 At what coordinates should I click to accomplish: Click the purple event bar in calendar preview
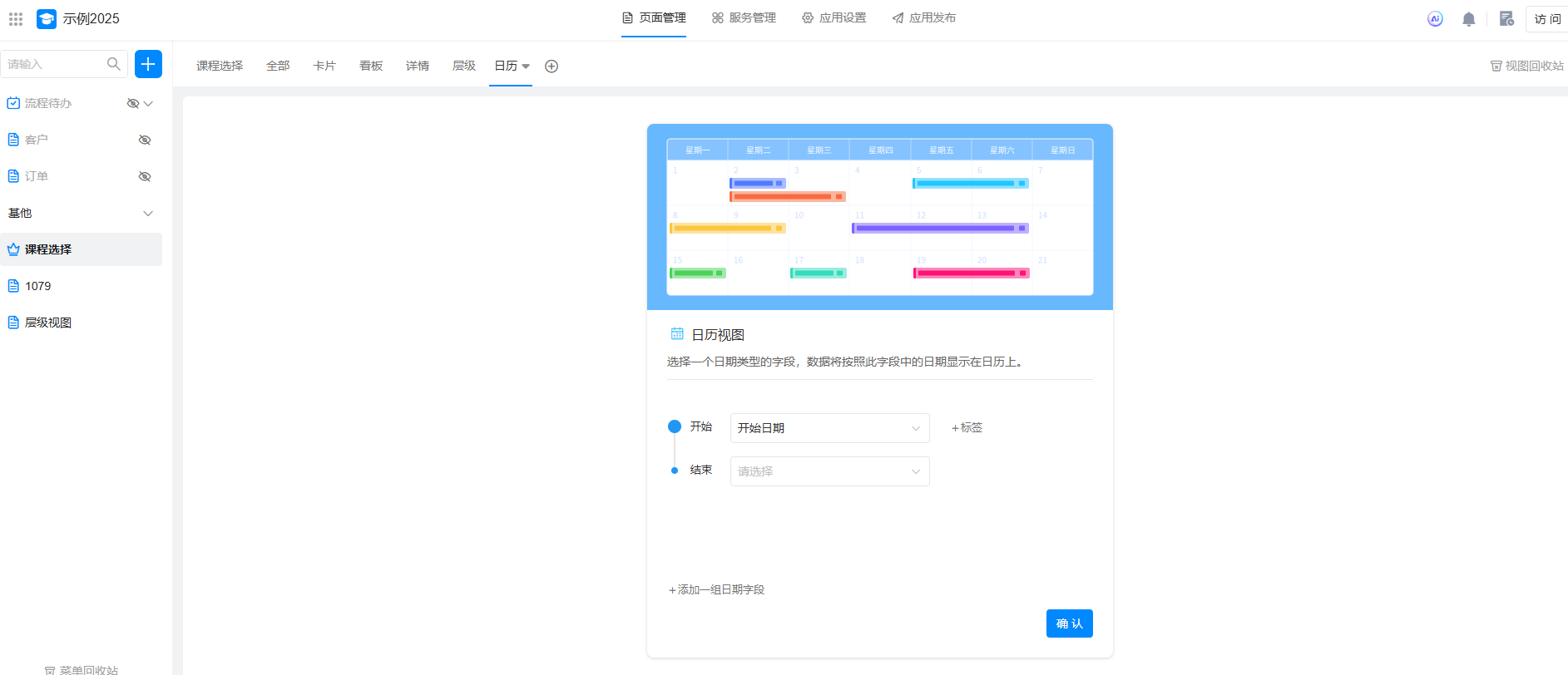pos(940,228)
